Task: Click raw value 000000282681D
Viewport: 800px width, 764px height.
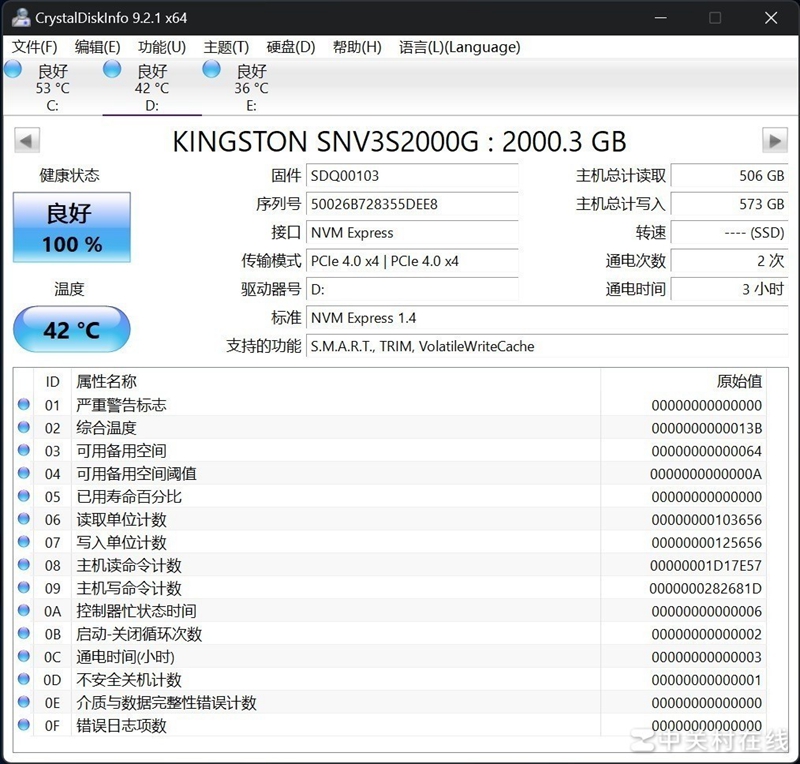Action: (706, 588)
